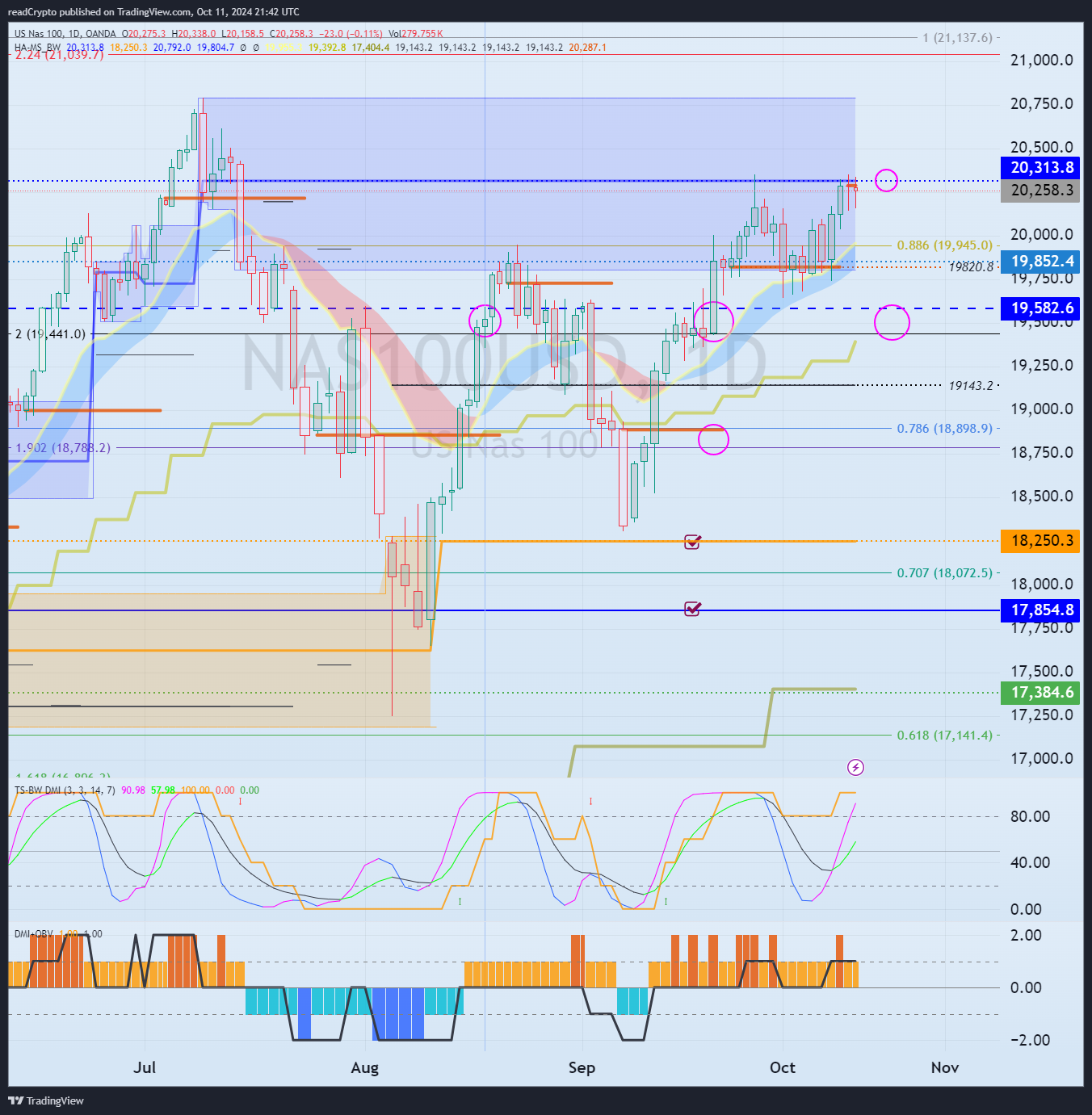Click the 20,313.8 blue price label
1092x1115 pixels.
1040,167
